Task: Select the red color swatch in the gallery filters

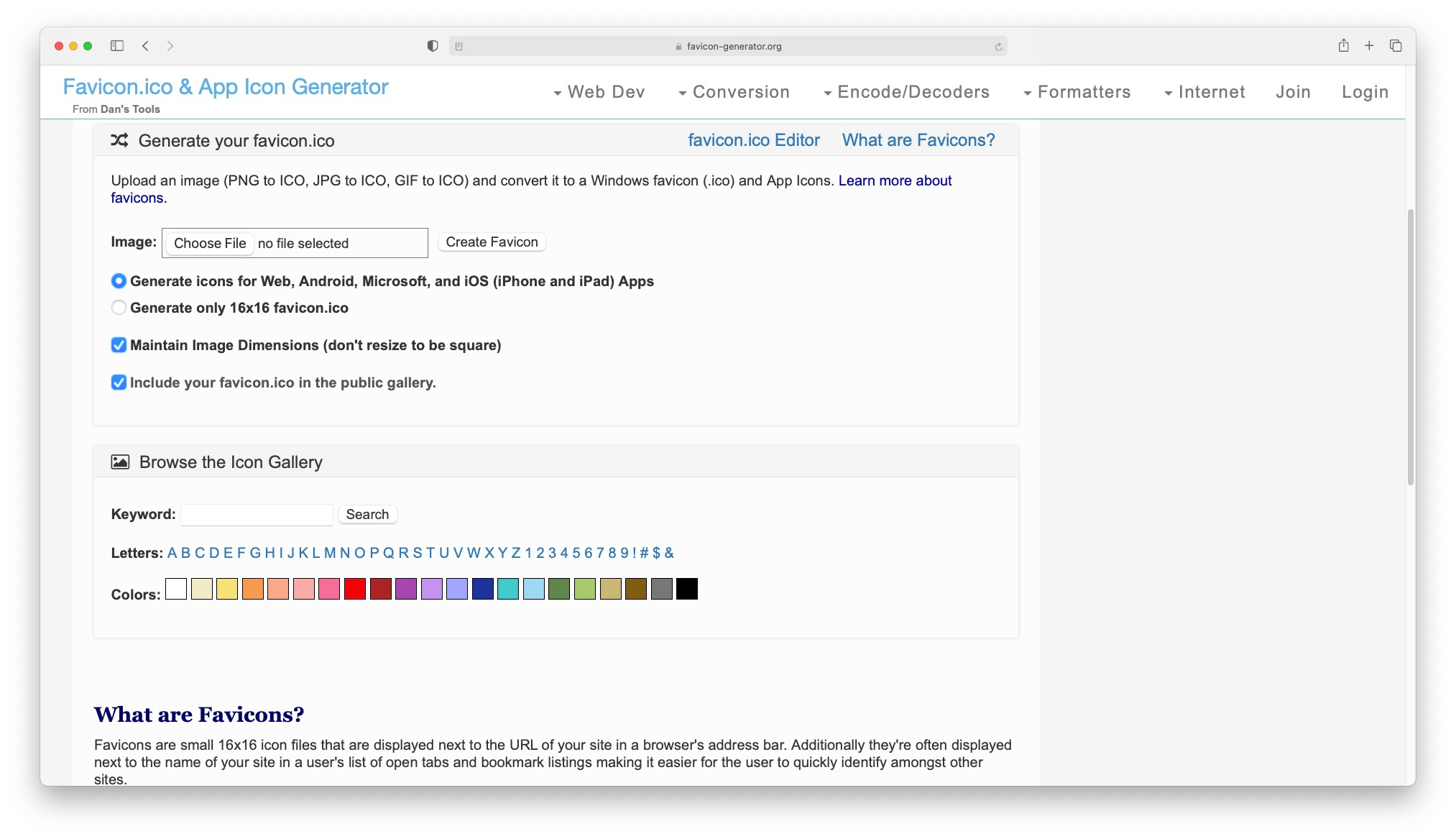Action: point(354,589)
